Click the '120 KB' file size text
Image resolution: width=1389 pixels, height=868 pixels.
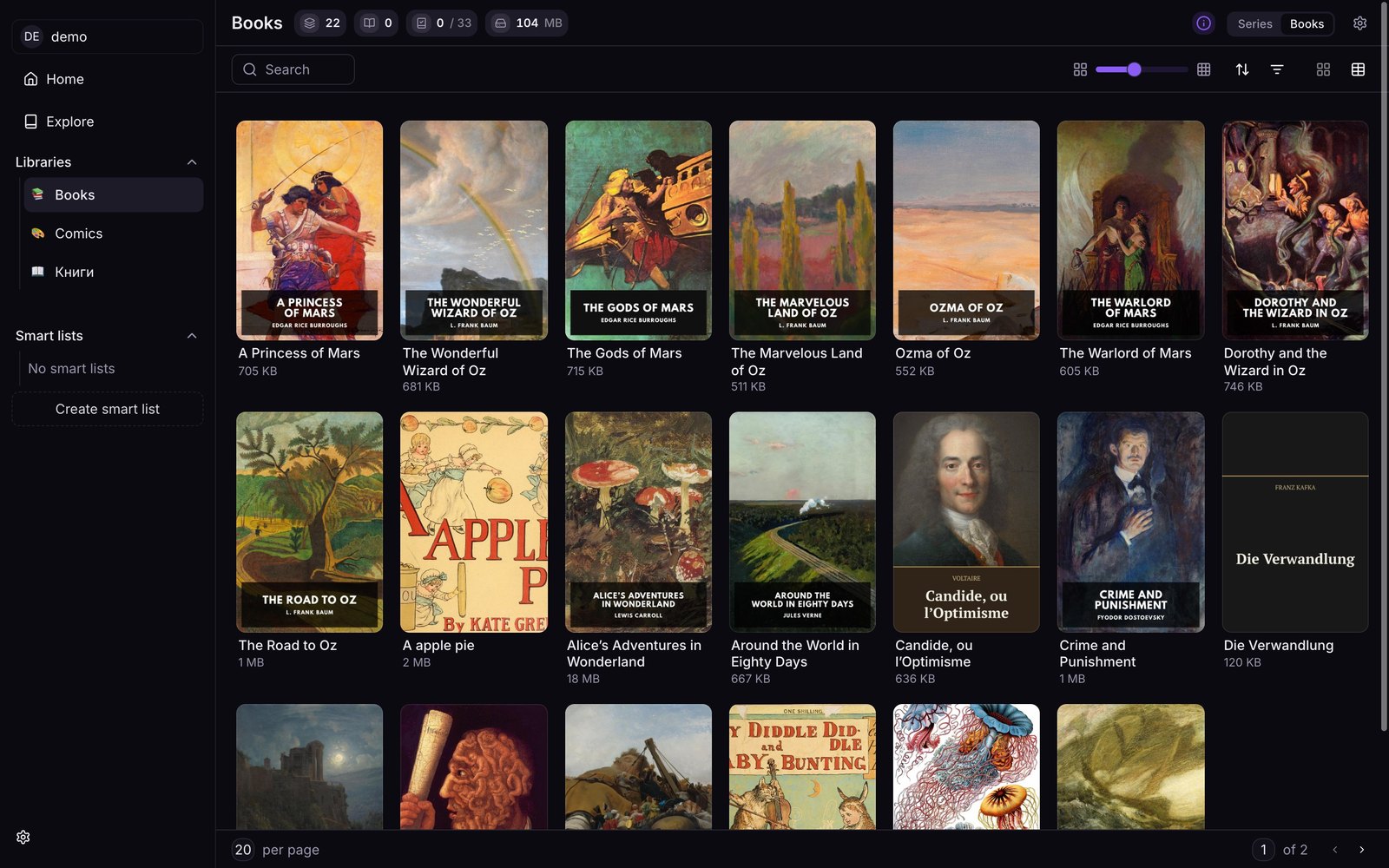point(1242,662)
